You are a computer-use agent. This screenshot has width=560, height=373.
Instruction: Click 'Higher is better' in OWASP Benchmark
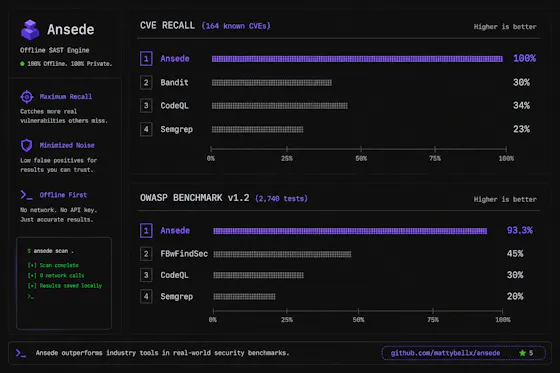pos(505,199)
